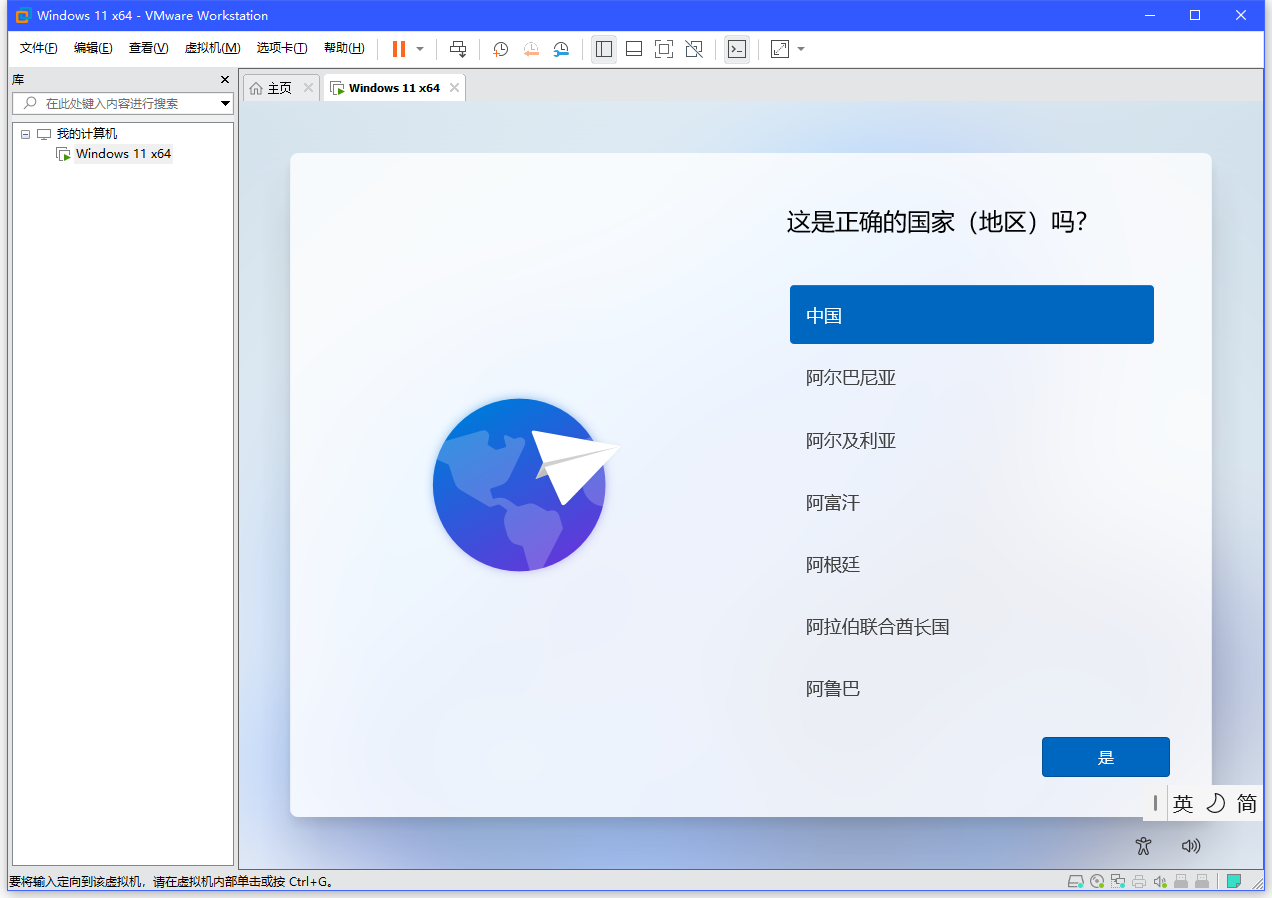Viewport: 1272px width, 898px height.
Task: Open the 编辑(E) menu
Action: pos(93,48)
